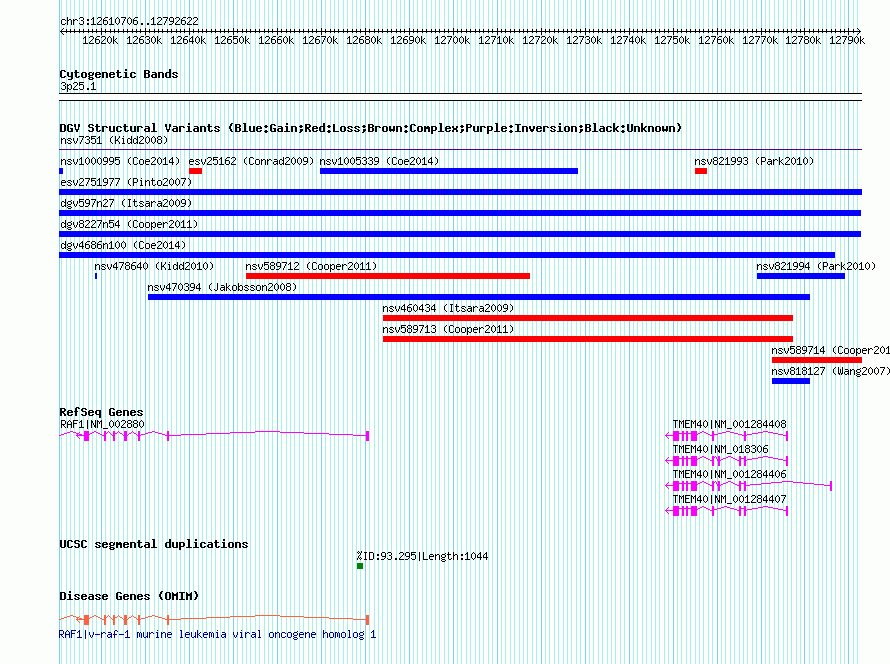
Task: Click the orange RAF1 OMIM disease gene model
Action: pos(214,619)
